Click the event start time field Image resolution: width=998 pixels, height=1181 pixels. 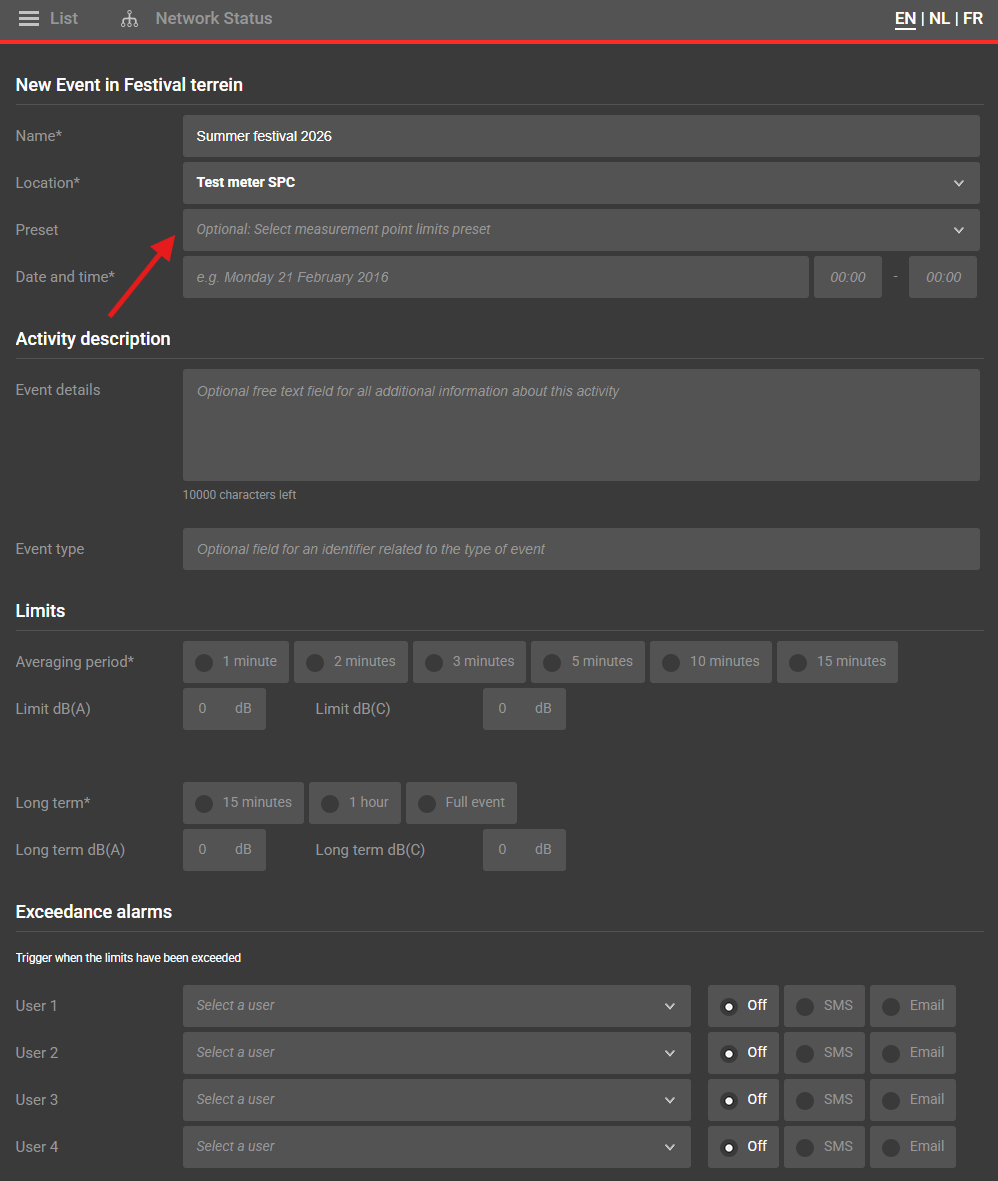pos(847,277)
